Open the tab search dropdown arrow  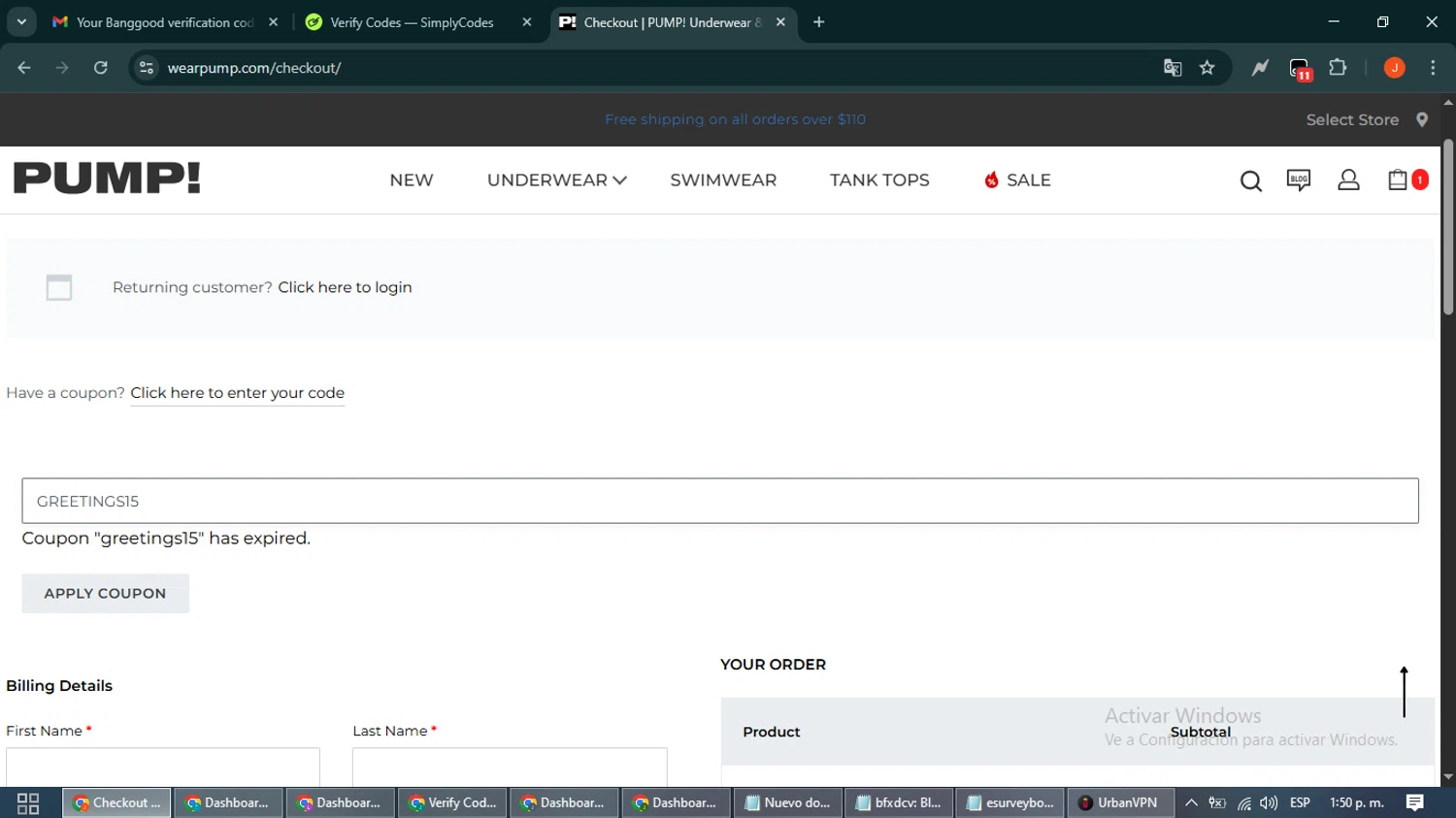pyautogui.click(x=21, y=22)
